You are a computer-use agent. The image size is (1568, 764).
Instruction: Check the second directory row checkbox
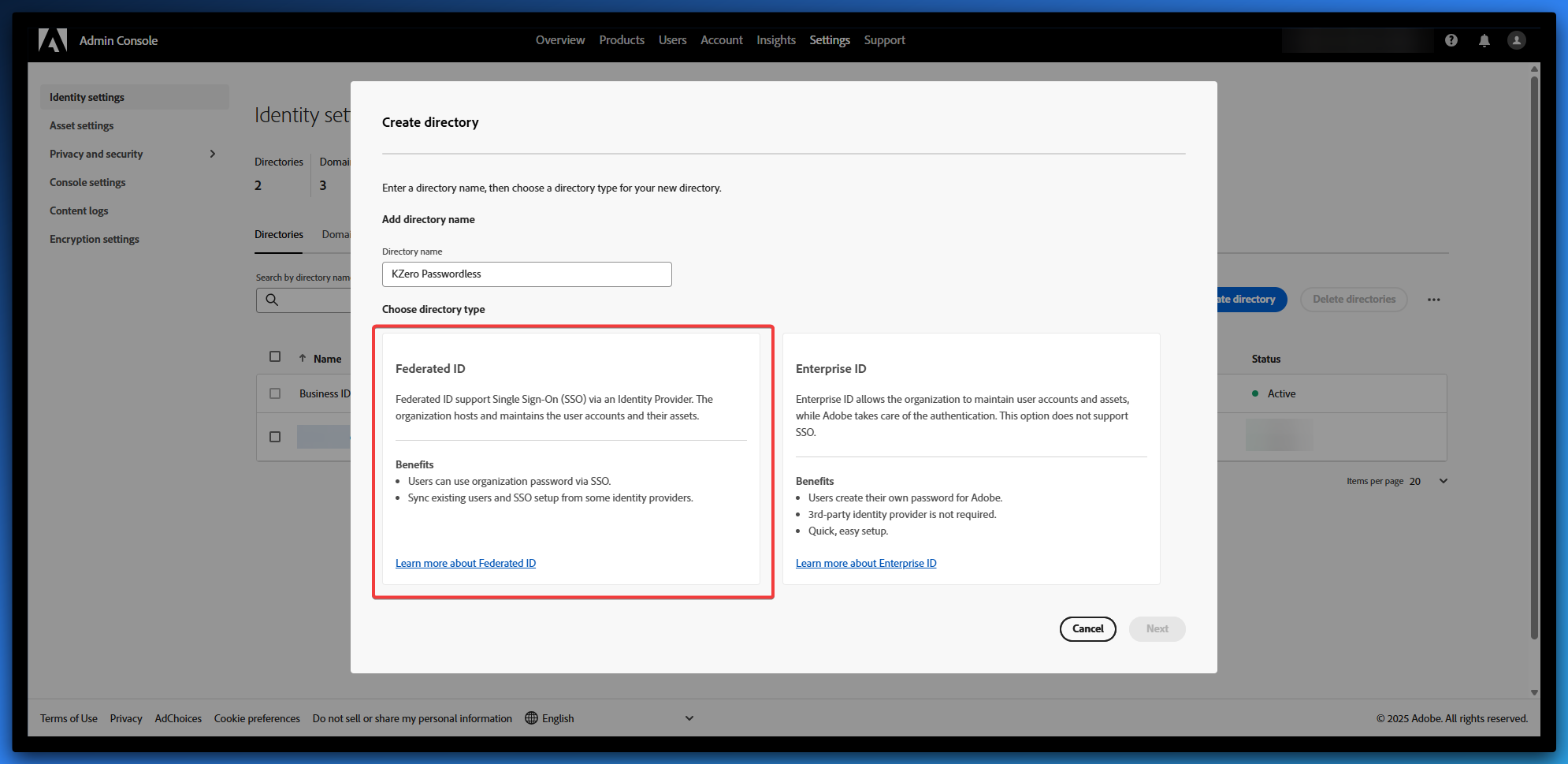(x=275, y=437)
